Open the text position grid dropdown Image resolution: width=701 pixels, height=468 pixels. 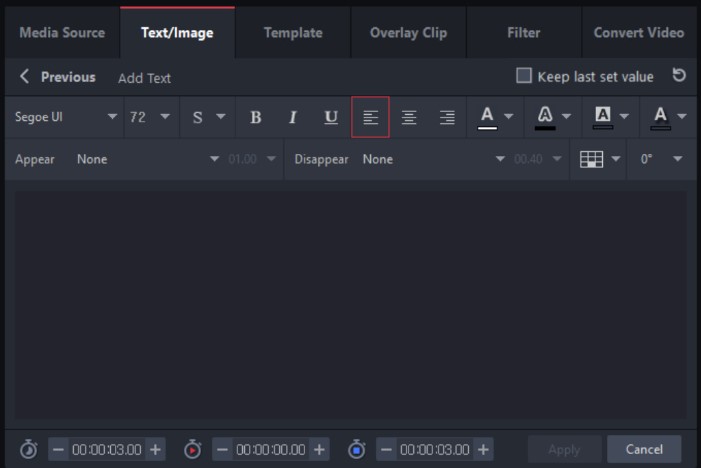(600, 159)
